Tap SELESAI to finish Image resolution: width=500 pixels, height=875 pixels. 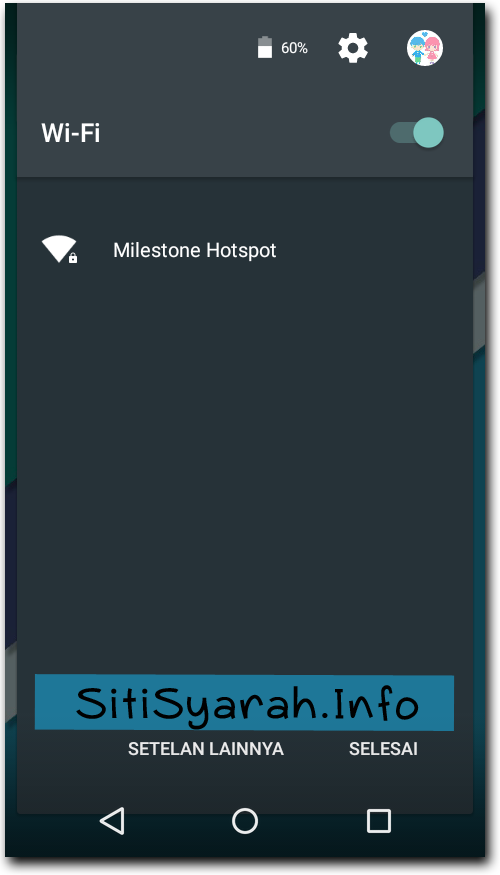(383, 749)
